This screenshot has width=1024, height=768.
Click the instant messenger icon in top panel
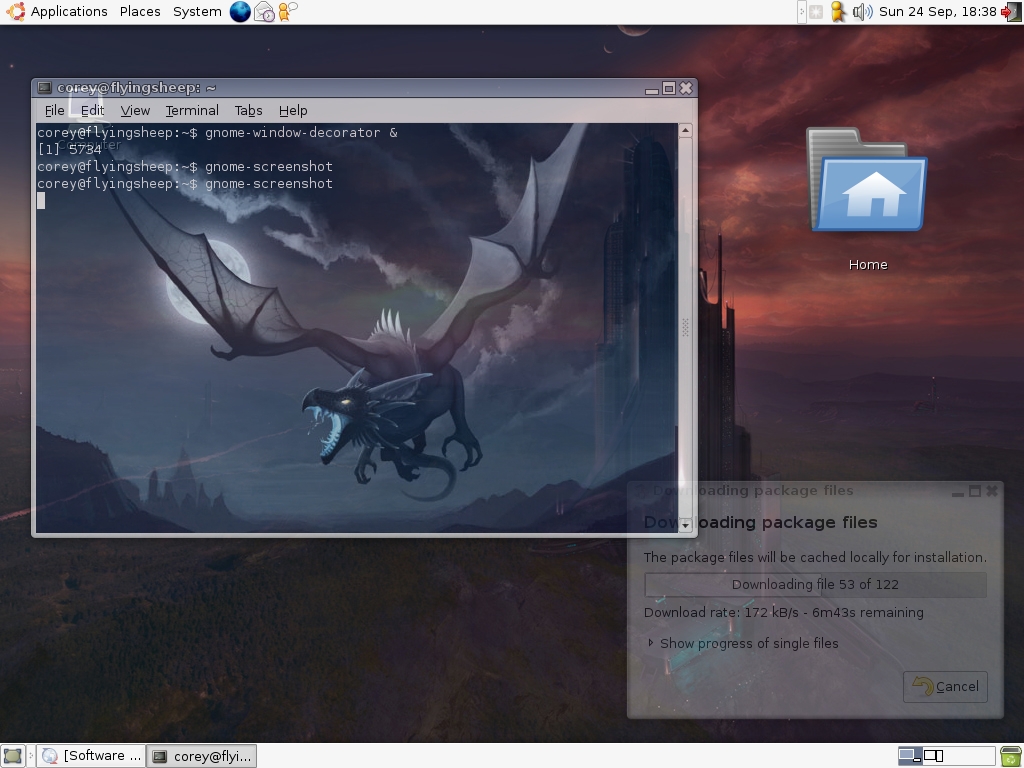click(287, 12)
